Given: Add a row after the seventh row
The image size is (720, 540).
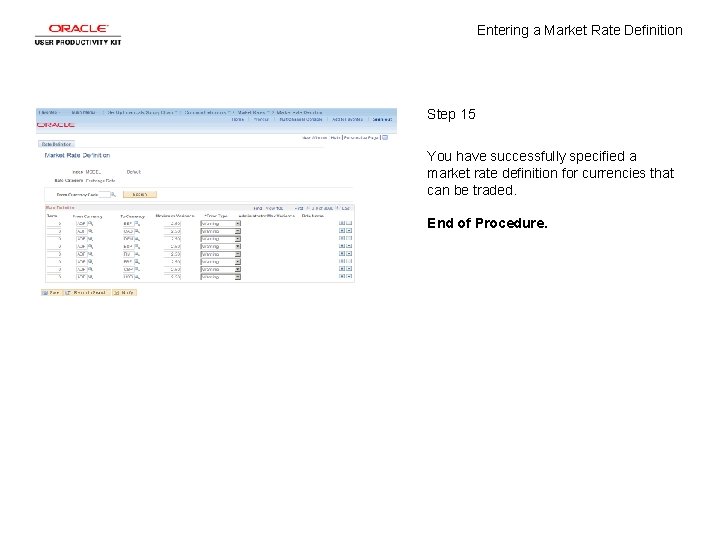Looking at the screenshot, I should [x=342, y=269].
